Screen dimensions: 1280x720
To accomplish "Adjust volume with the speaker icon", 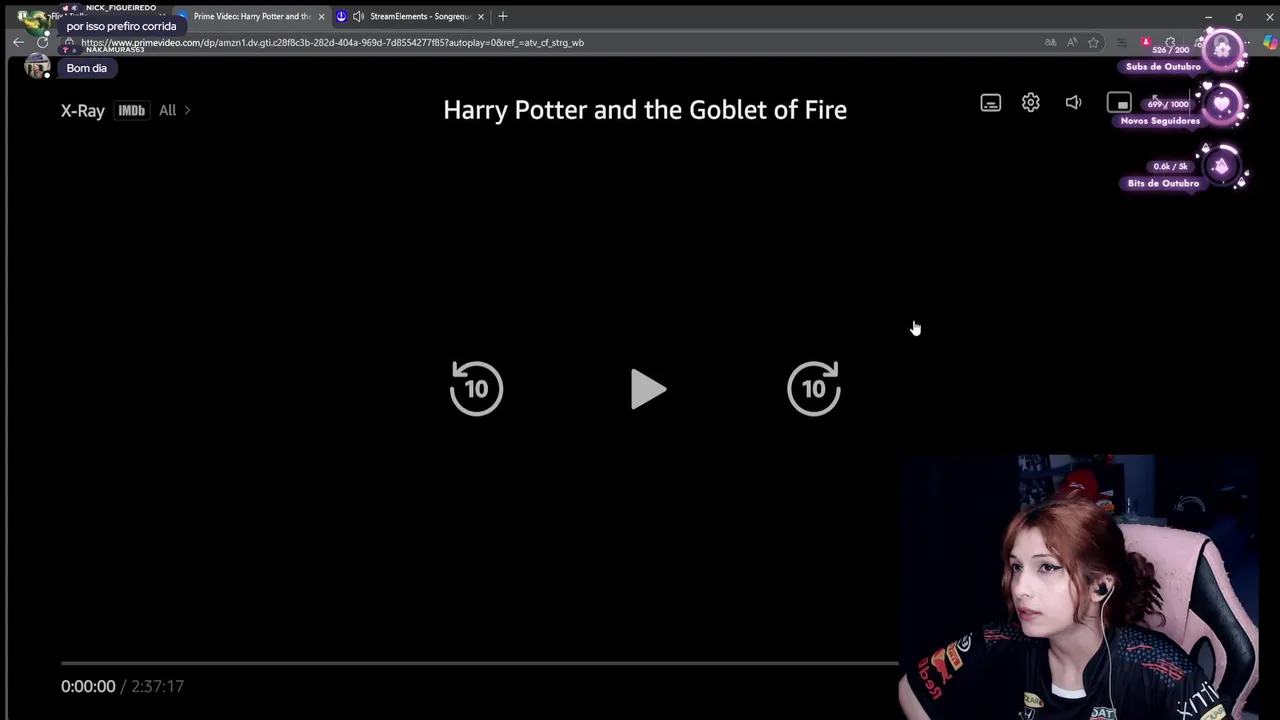I will 1073,103.
